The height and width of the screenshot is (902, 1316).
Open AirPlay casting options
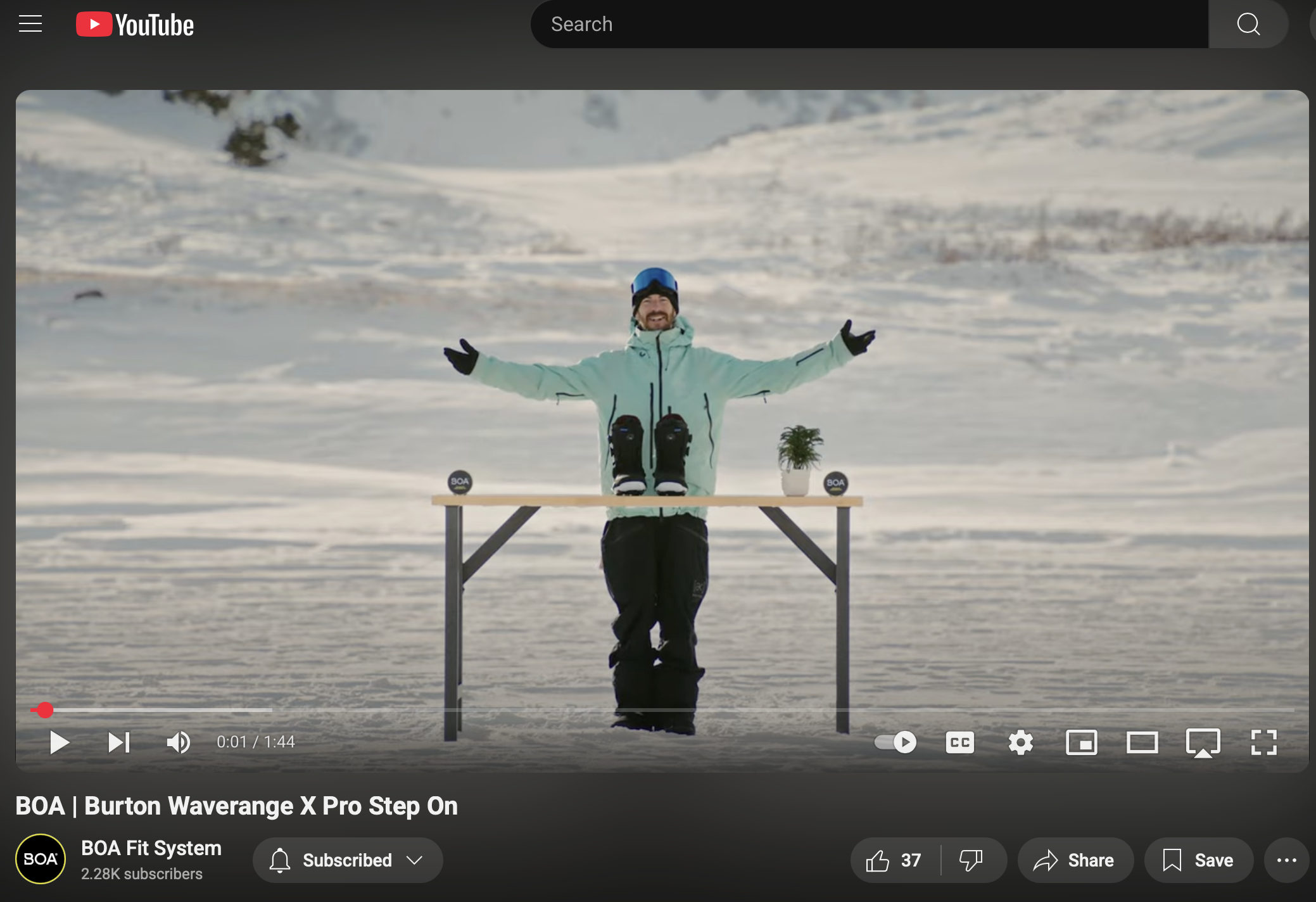pos(1203,742)
